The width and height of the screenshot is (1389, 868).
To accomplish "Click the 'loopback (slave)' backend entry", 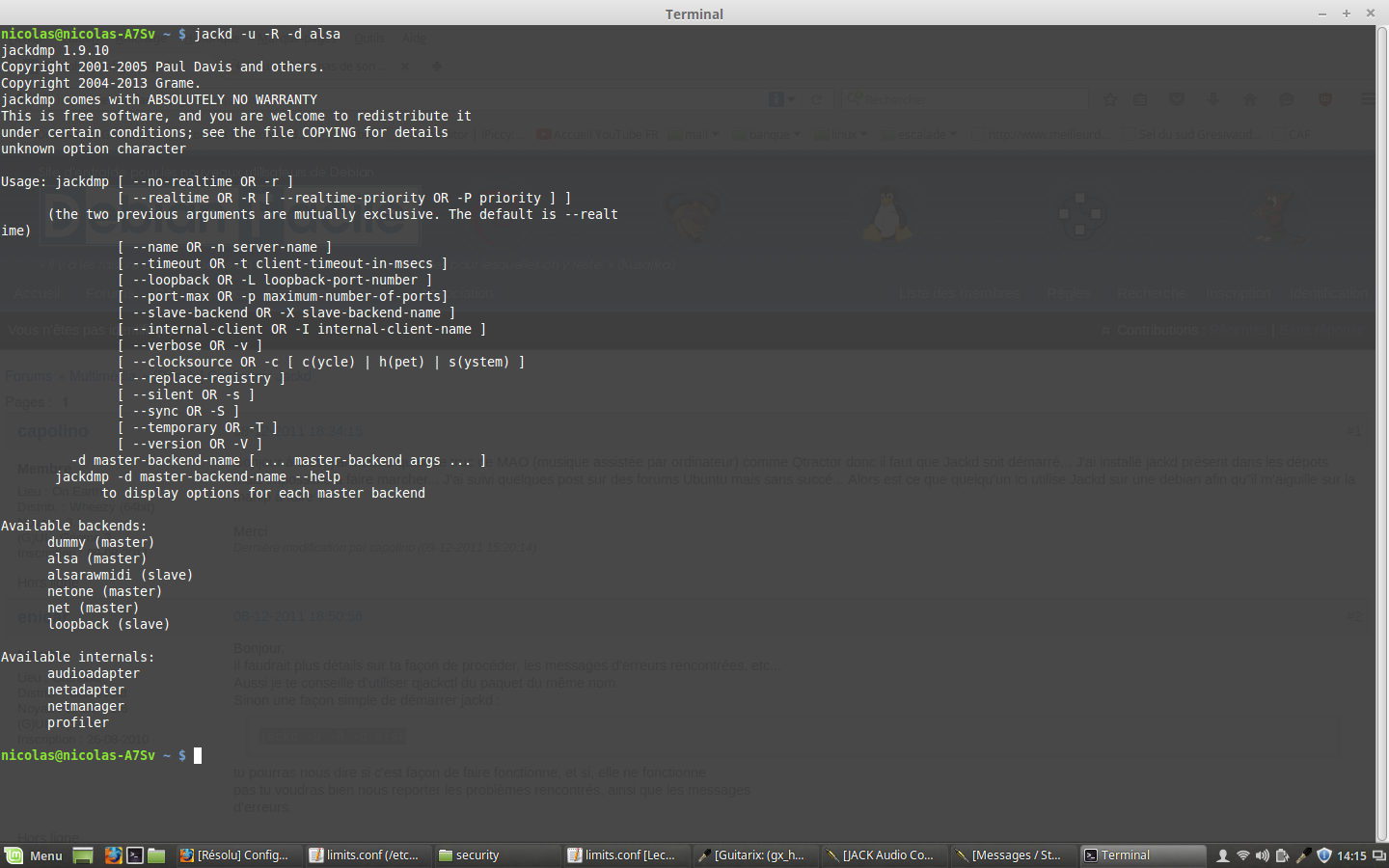I will tap(109, 624).
